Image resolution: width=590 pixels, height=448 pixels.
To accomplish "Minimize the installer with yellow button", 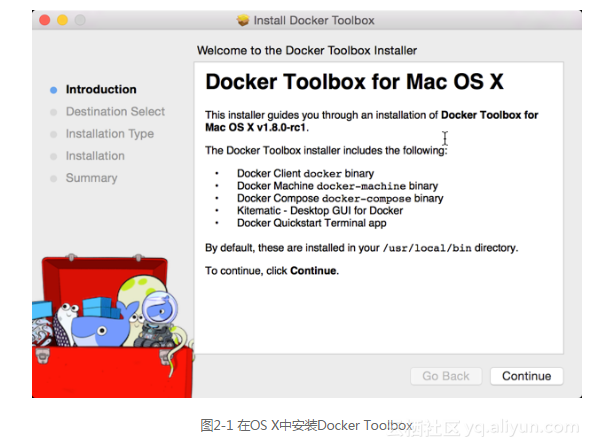I will coord(62,20).
